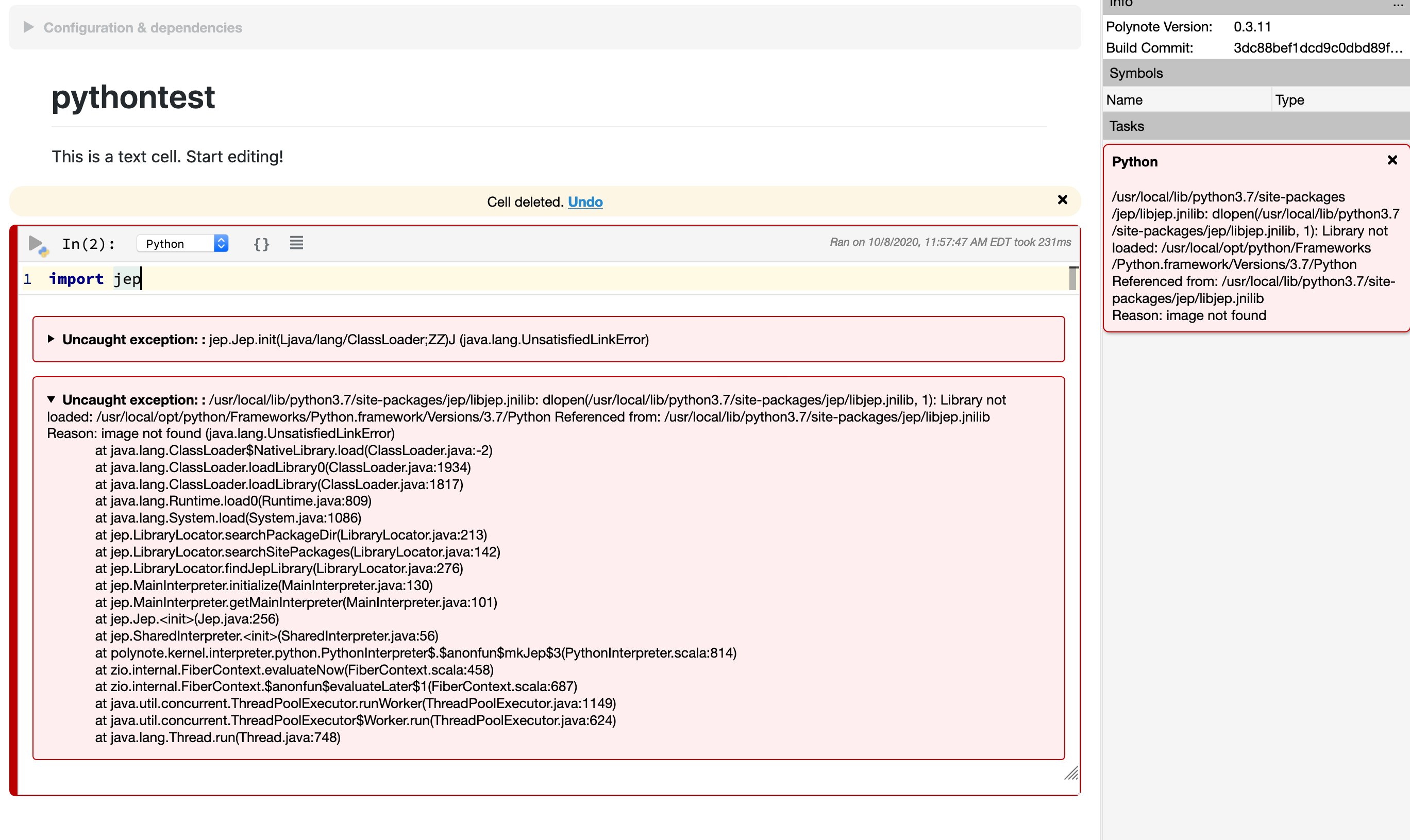Expand the first Uncaught exception entry

pyautogui.click(x=51, y=339)
